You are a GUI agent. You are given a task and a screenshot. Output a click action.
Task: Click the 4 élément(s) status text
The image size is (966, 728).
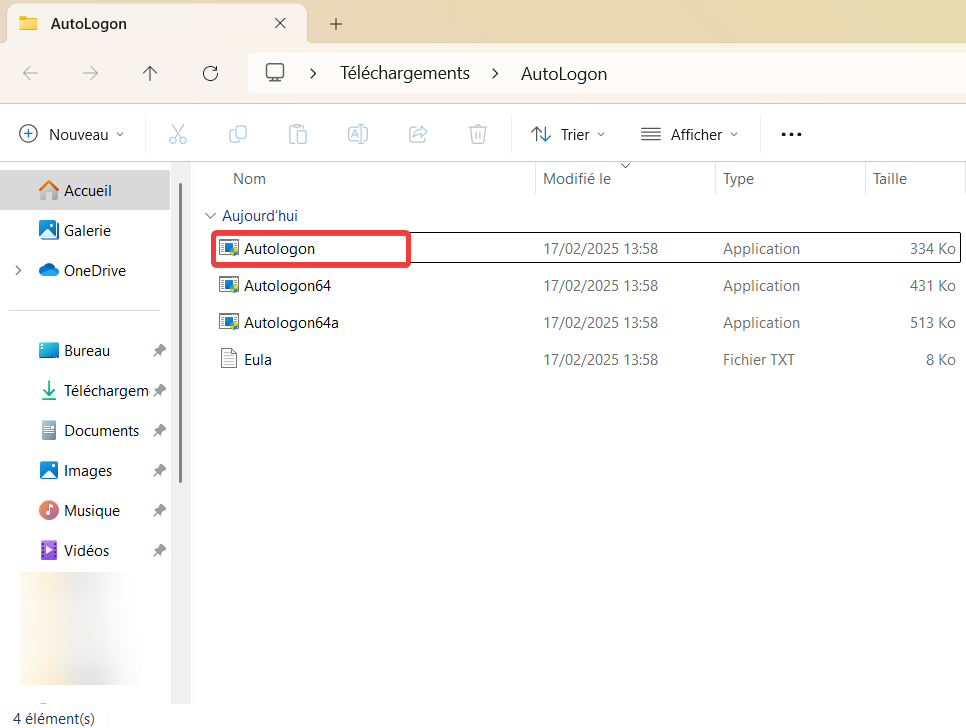pyautogui.click(x=54, y=719)
